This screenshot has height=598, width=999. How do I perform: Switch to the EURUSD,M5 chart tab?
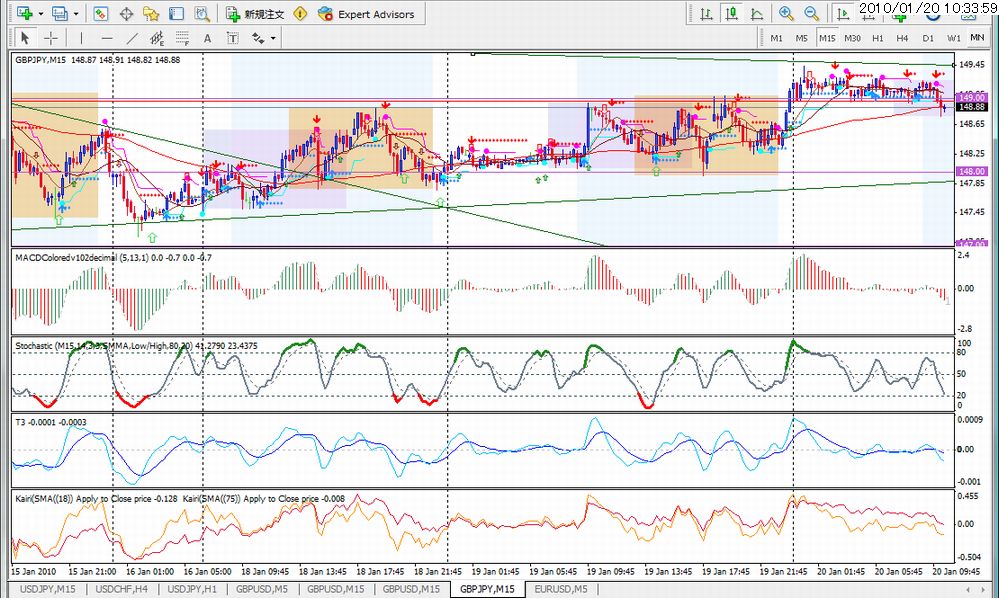(561, 589)
